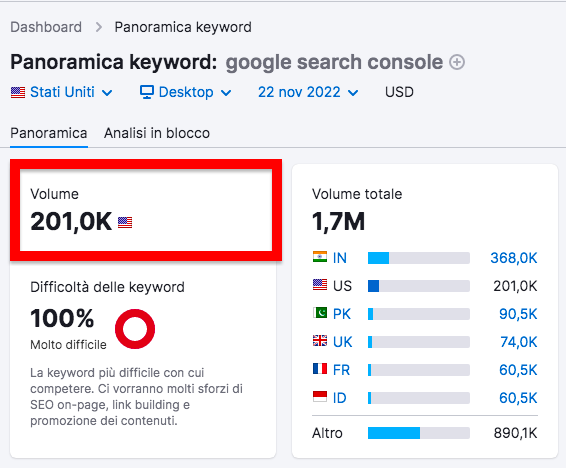
Task: Click the France flag icon
Action: point(320,369)
